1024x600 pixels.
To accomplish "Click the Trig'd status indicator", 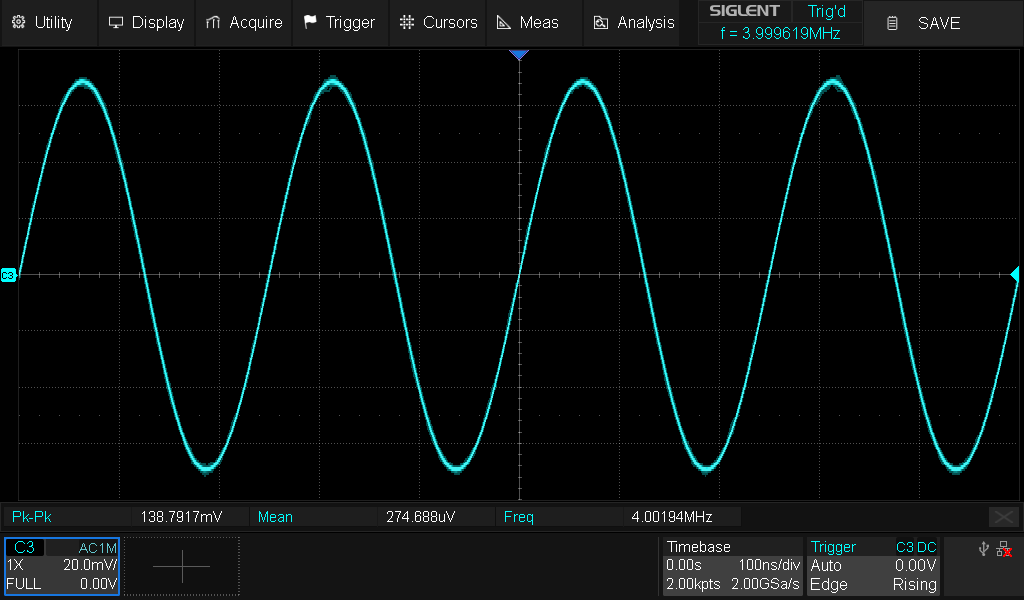I will click(826, 11).
